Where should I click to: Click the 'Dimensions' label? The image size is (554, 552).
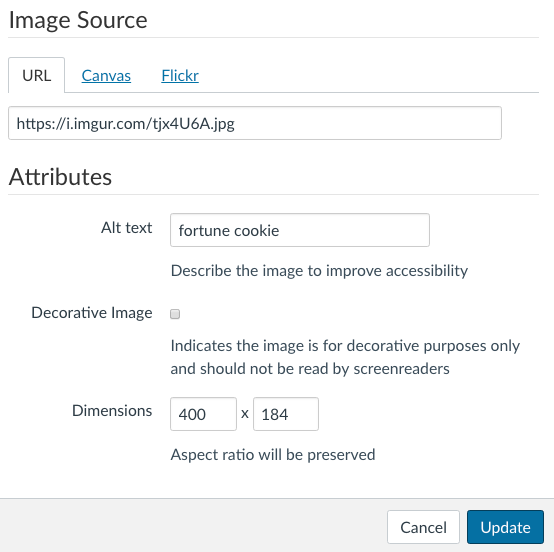pyautogui.click(x=112, y=411)
